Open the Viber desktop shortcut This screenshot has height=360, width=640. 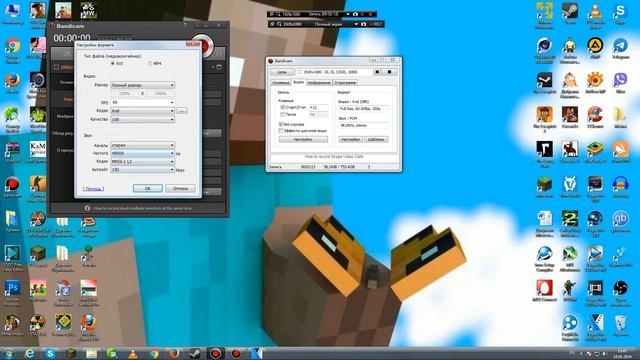click(x=620, y=81)
